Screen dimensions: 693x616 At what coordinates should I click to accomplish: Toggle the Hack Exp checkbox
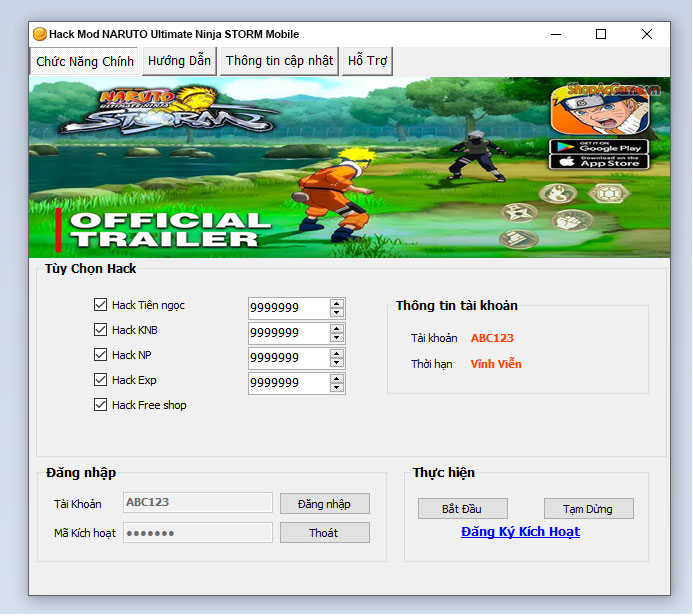(100, 380)
